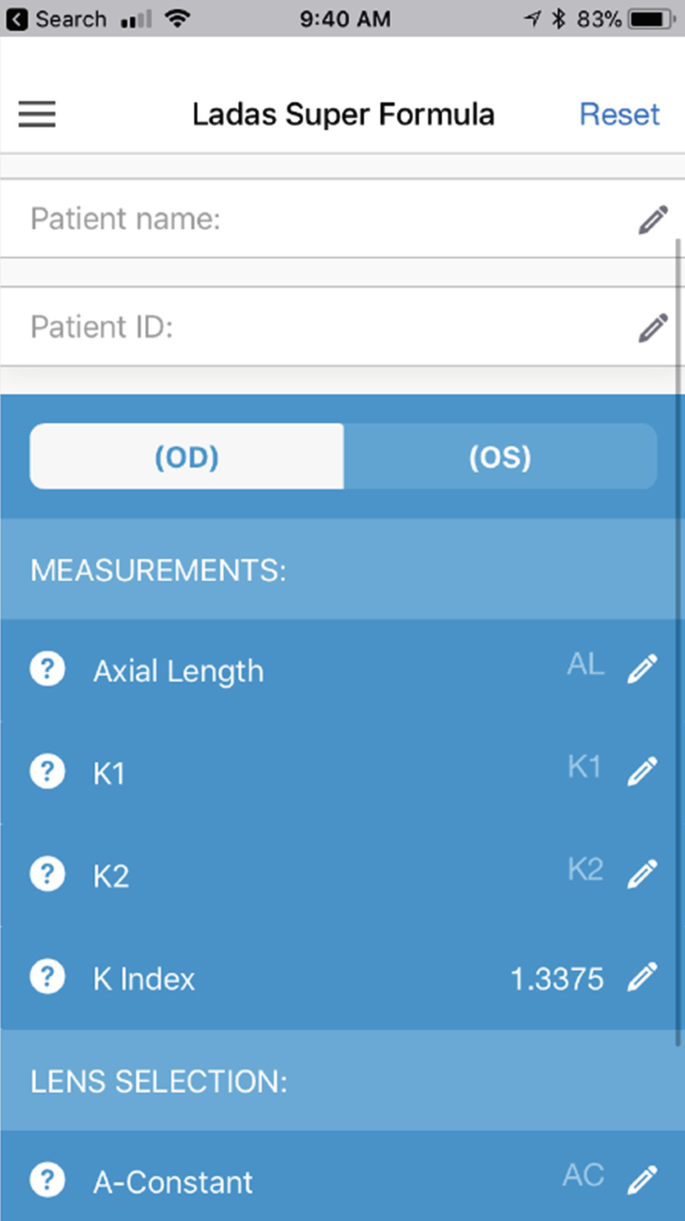This screenshot has width=685, height=1221.
Task: Edit the Patient ID pencil icon
Action: click(652, 327)
